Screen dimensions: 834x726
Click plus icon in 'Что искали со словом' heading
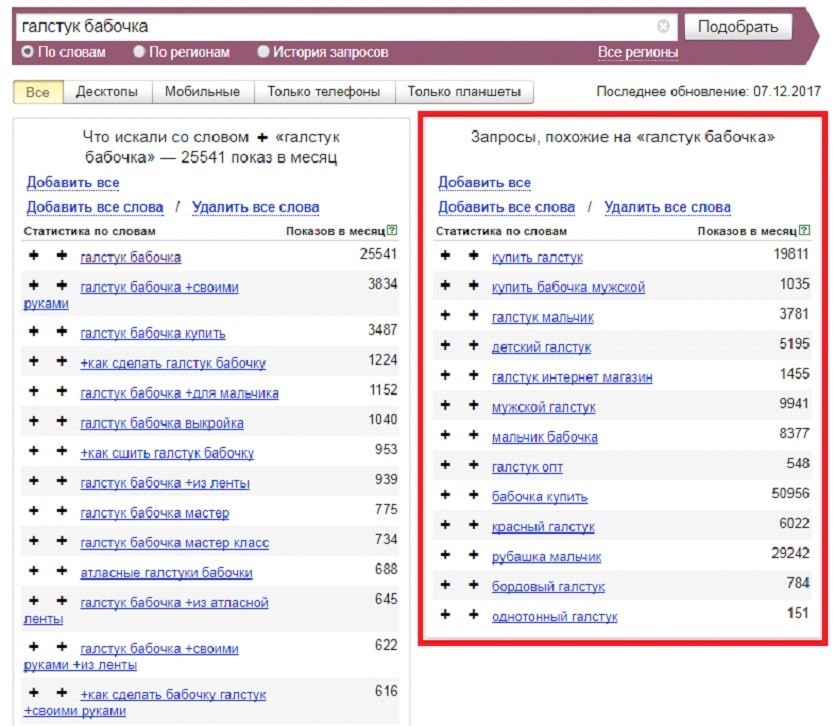(x=262, y=138)
